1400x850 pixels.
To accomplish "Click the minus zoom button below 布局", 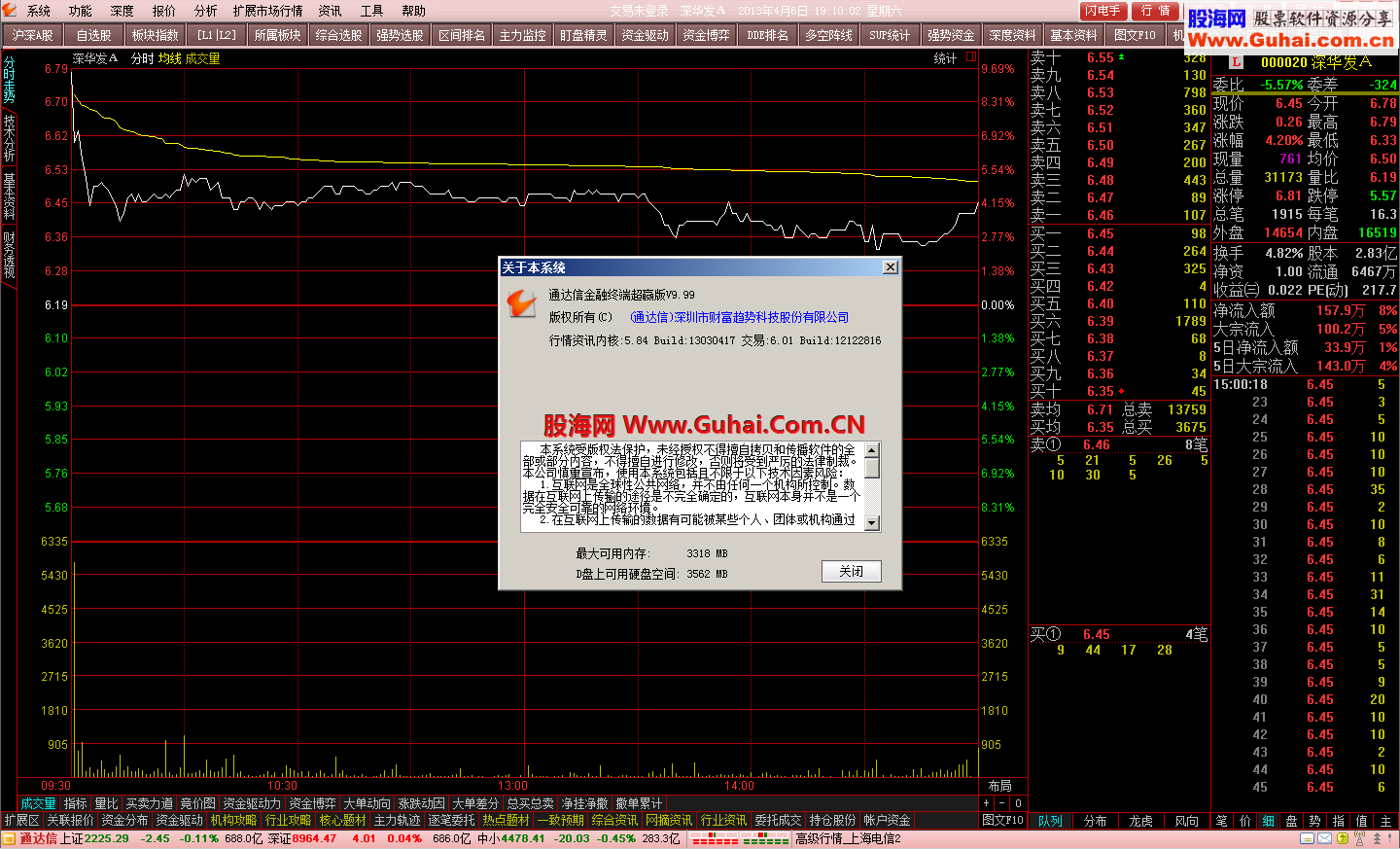I will [1001, 803].
